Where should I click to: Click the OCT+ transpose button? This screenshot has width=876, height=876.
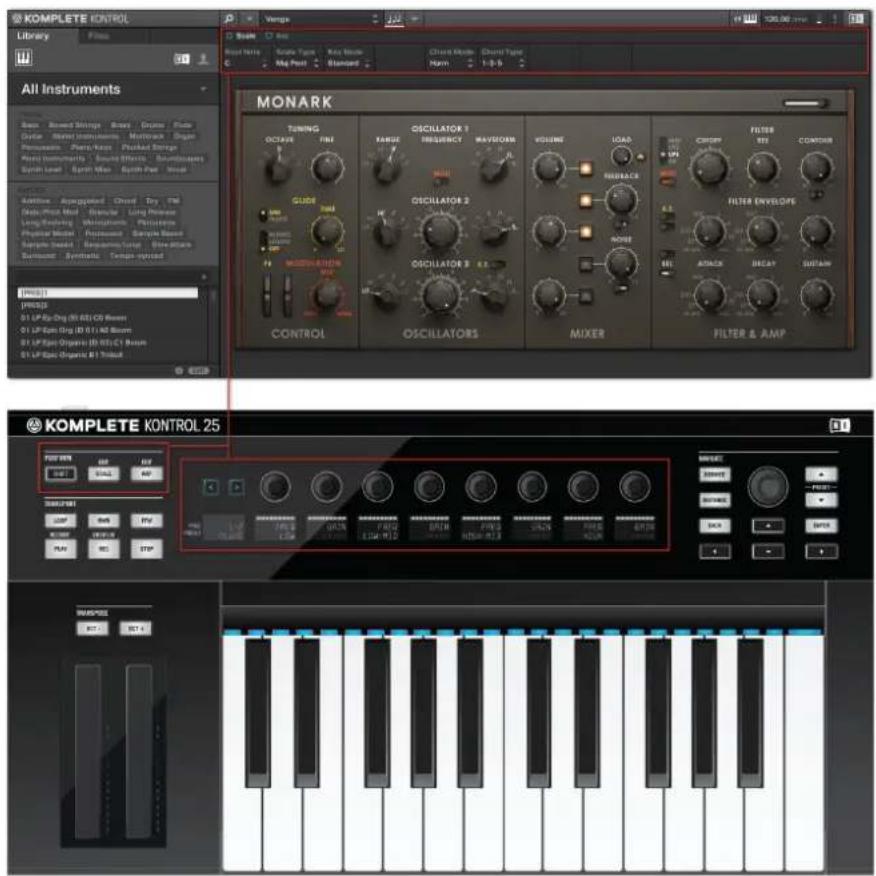coord(136,629)
